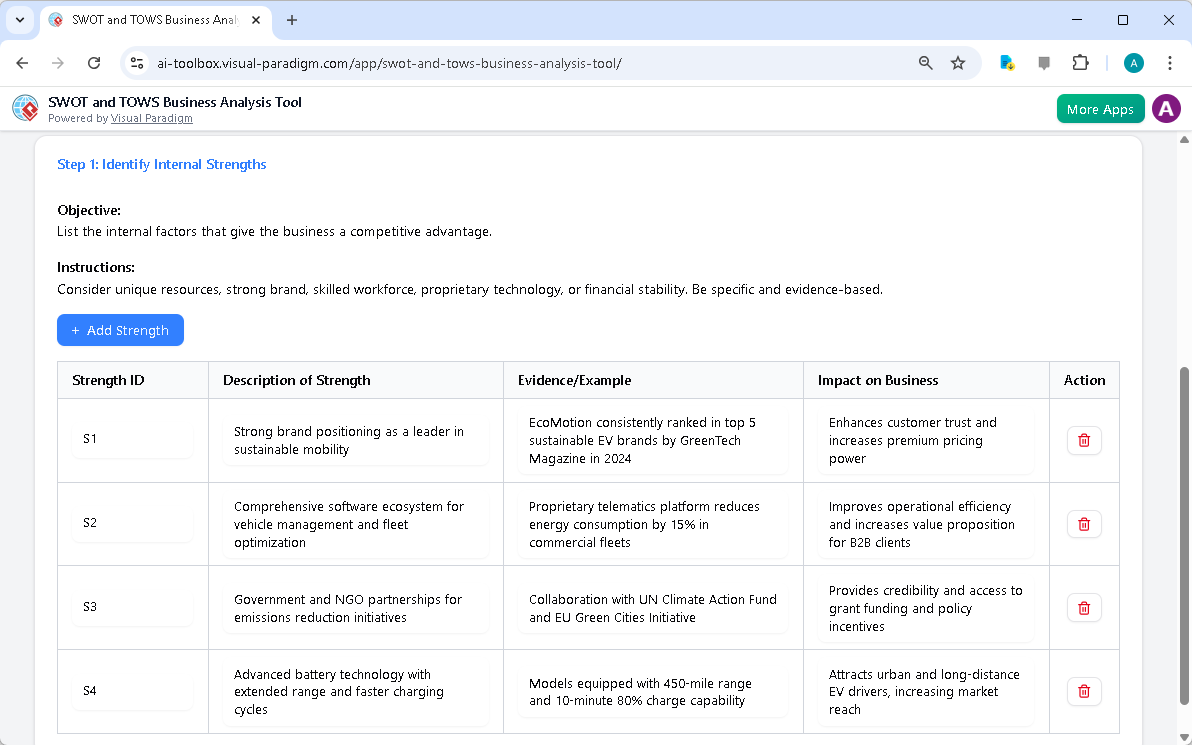Remove the S2 row via its delete icon
This screenshot has height=745, width=1192.
pyautogui.click(x=1084, y=524)
